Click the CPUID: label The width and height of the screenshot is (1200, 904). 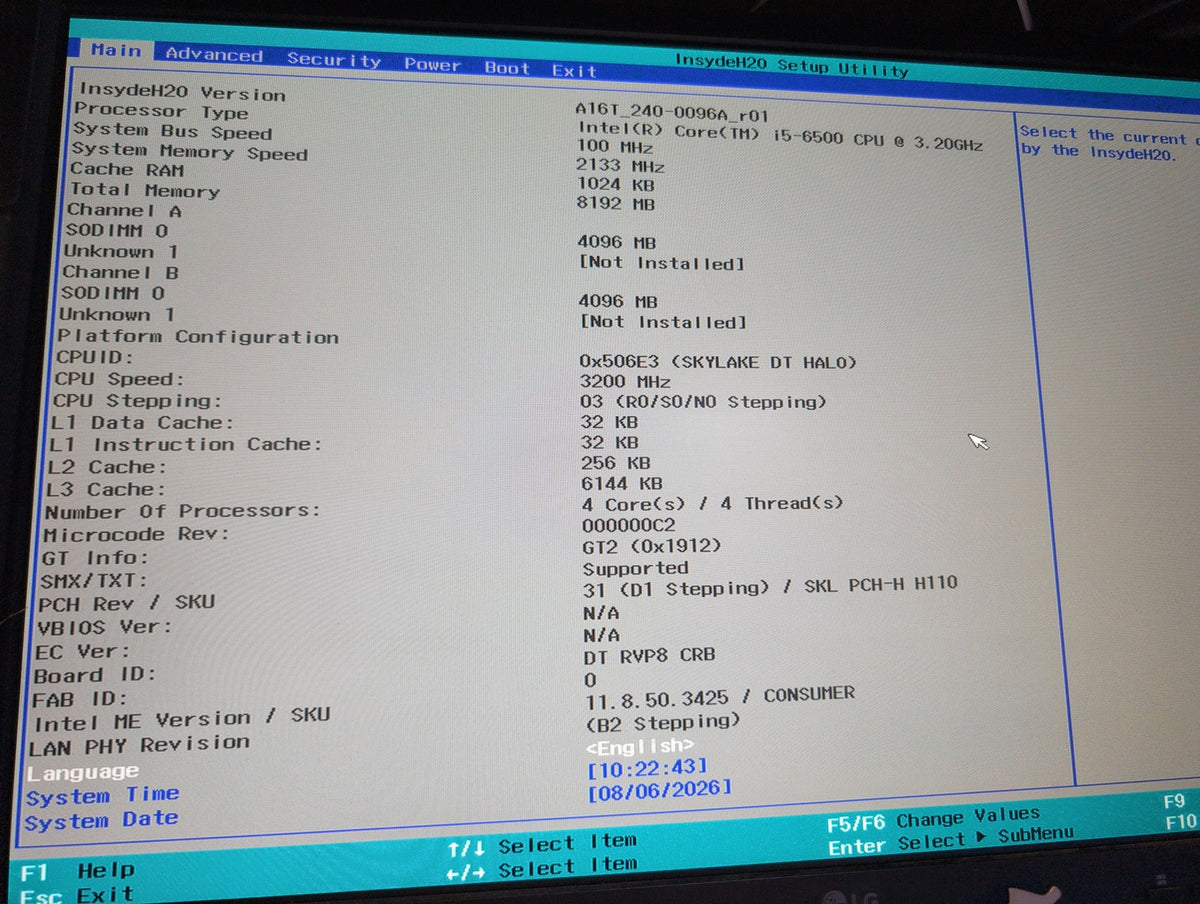pyautogui.click(x=94, y=357)
